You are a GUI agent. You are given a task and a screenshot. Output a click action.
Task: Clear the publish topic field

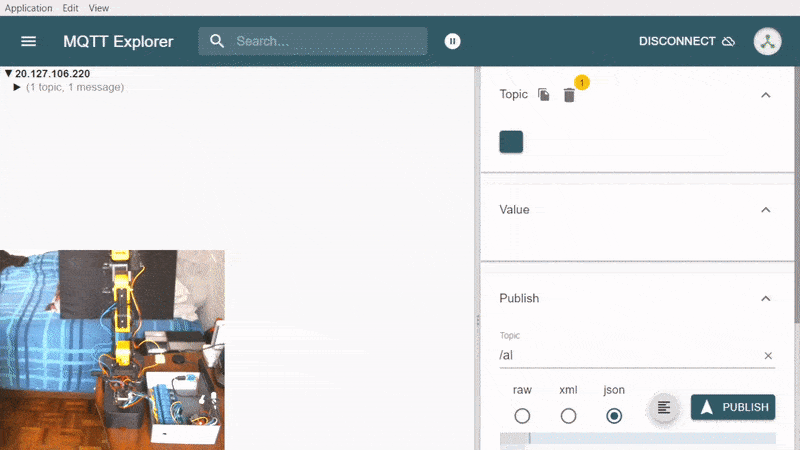(x=768, y=356)
